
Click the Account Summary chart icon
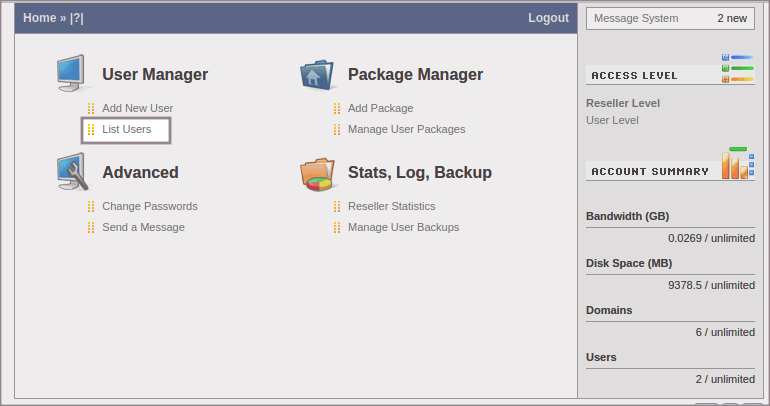pos(737,163)
